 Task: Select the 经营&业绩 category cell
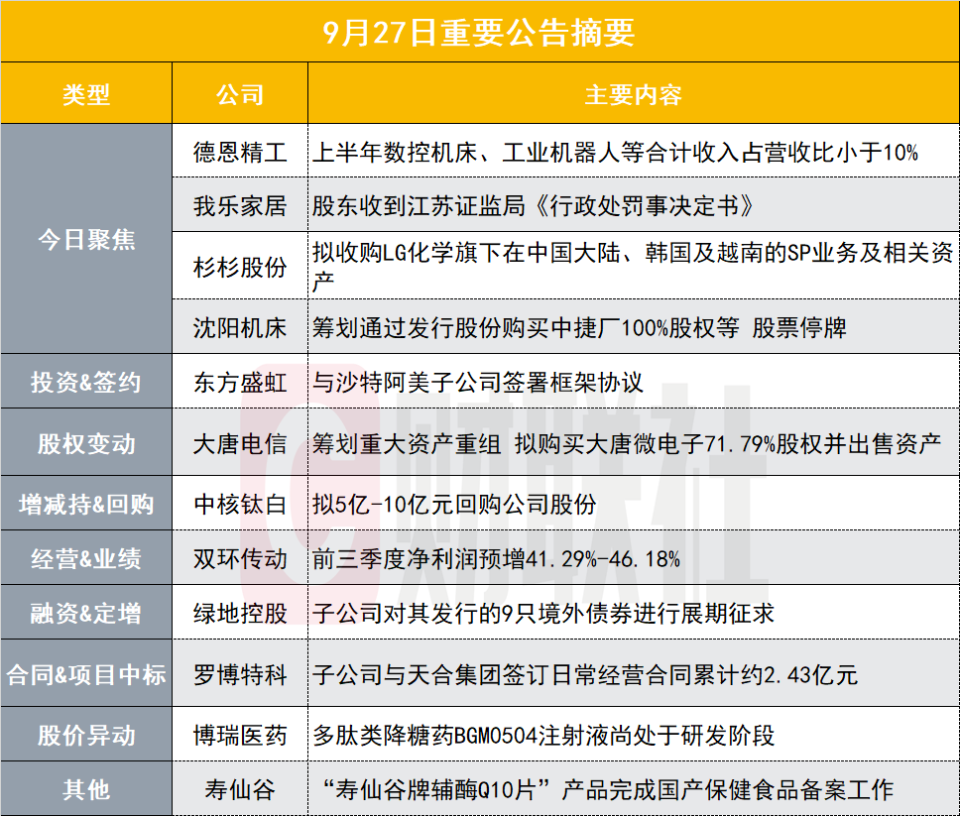[x=86, y=558]
